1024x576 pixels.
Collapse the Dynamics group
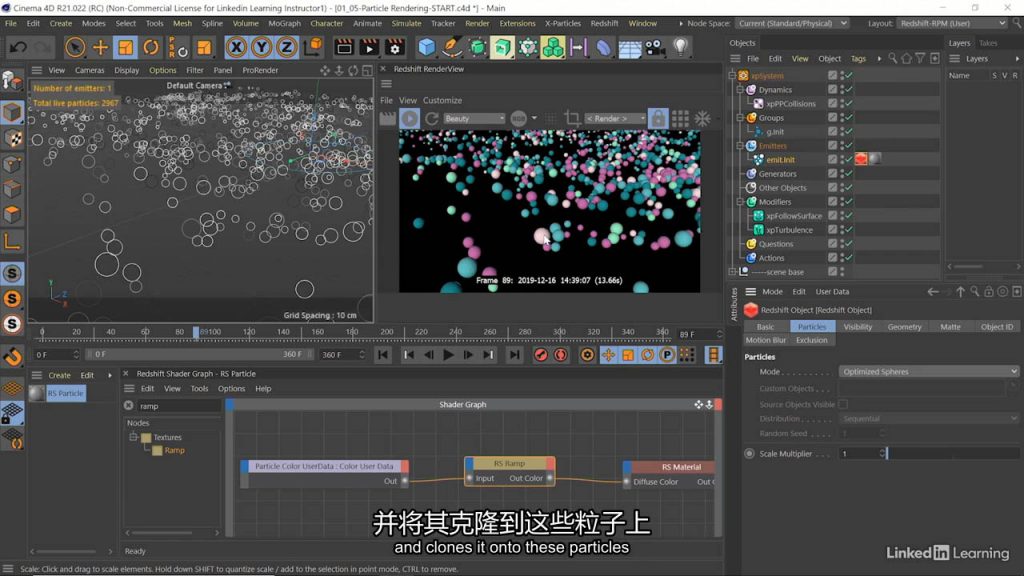pyautogui.click(x=741, y=89)
